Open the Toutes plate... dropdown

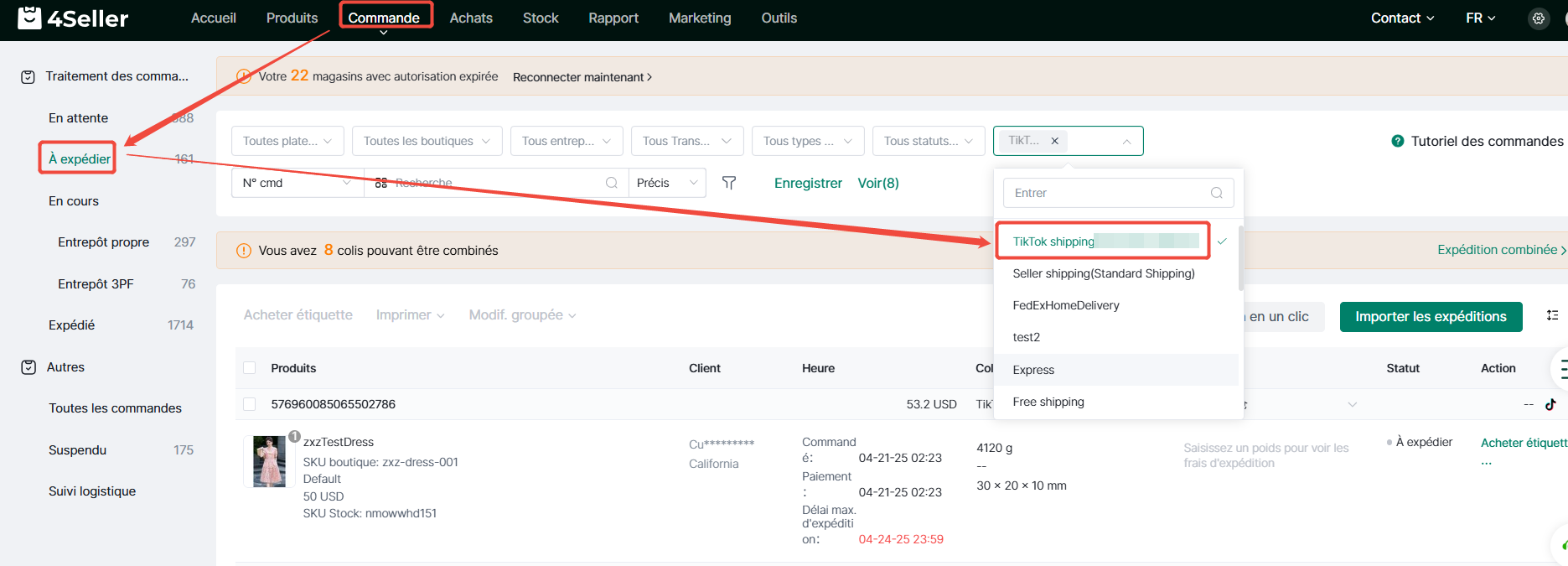[287, 141]
